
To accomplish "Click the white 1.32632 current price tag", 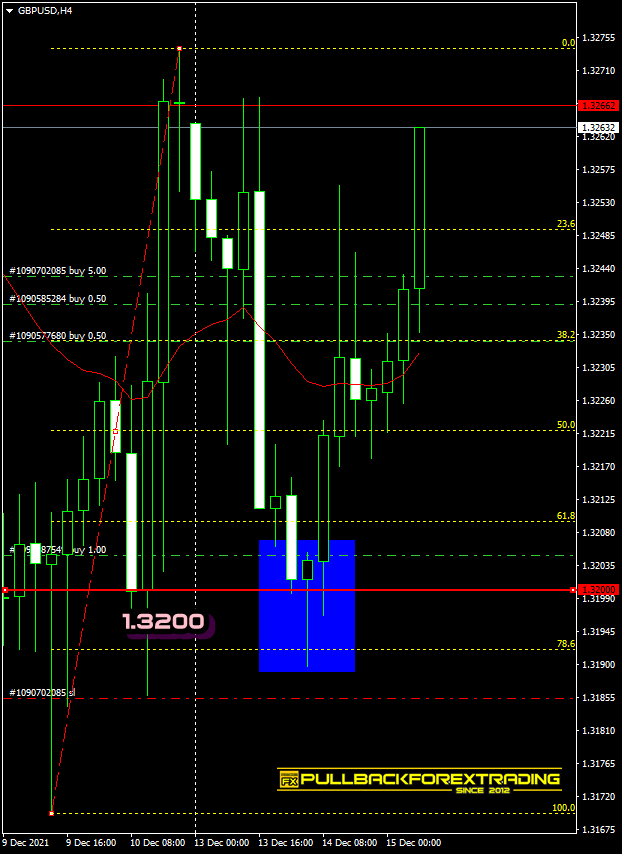I will coord(598,128).
